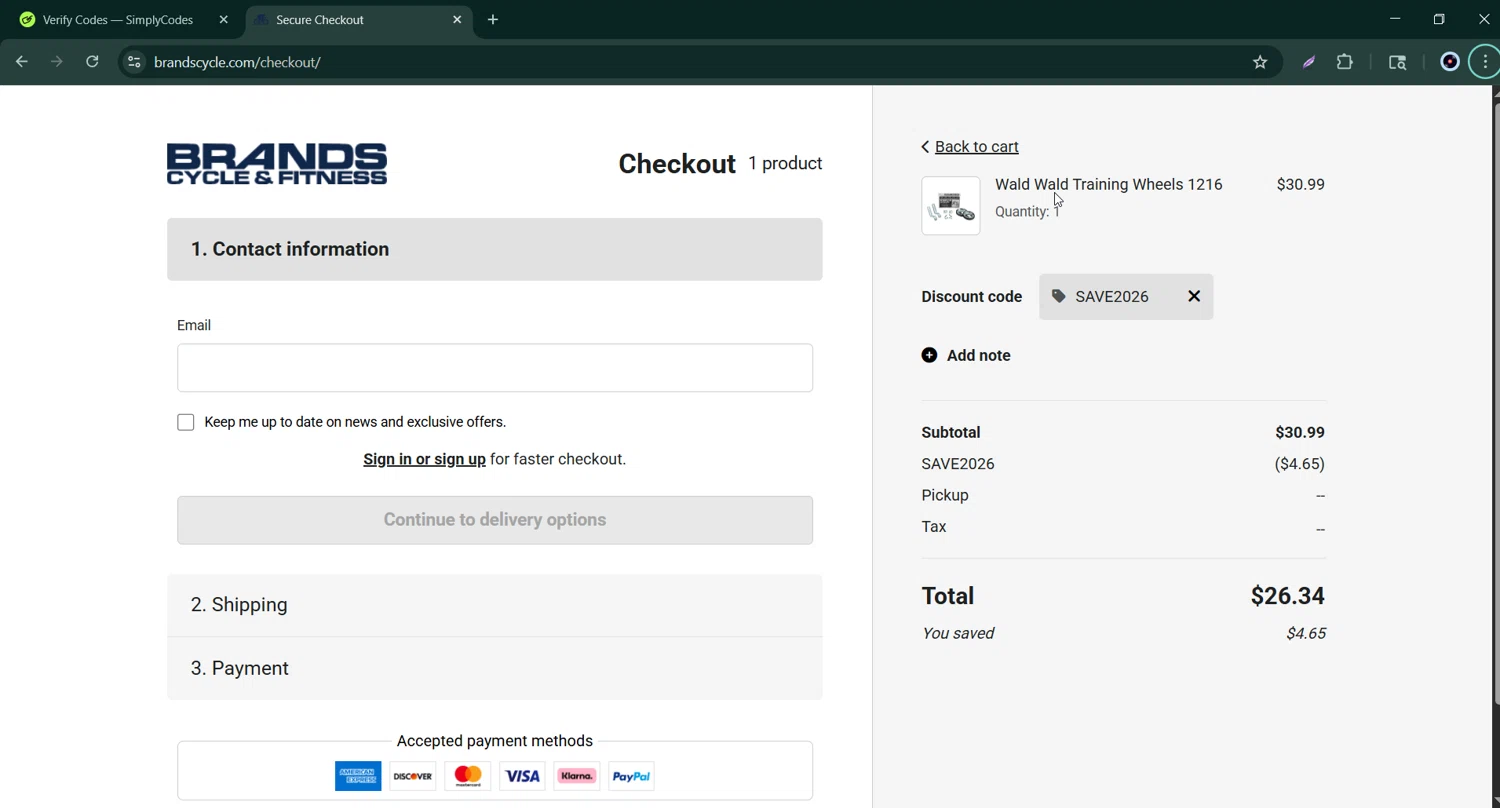View site information icon in address bar
1500x808 pixels.
pyautogui.click(x=134, y=62)
